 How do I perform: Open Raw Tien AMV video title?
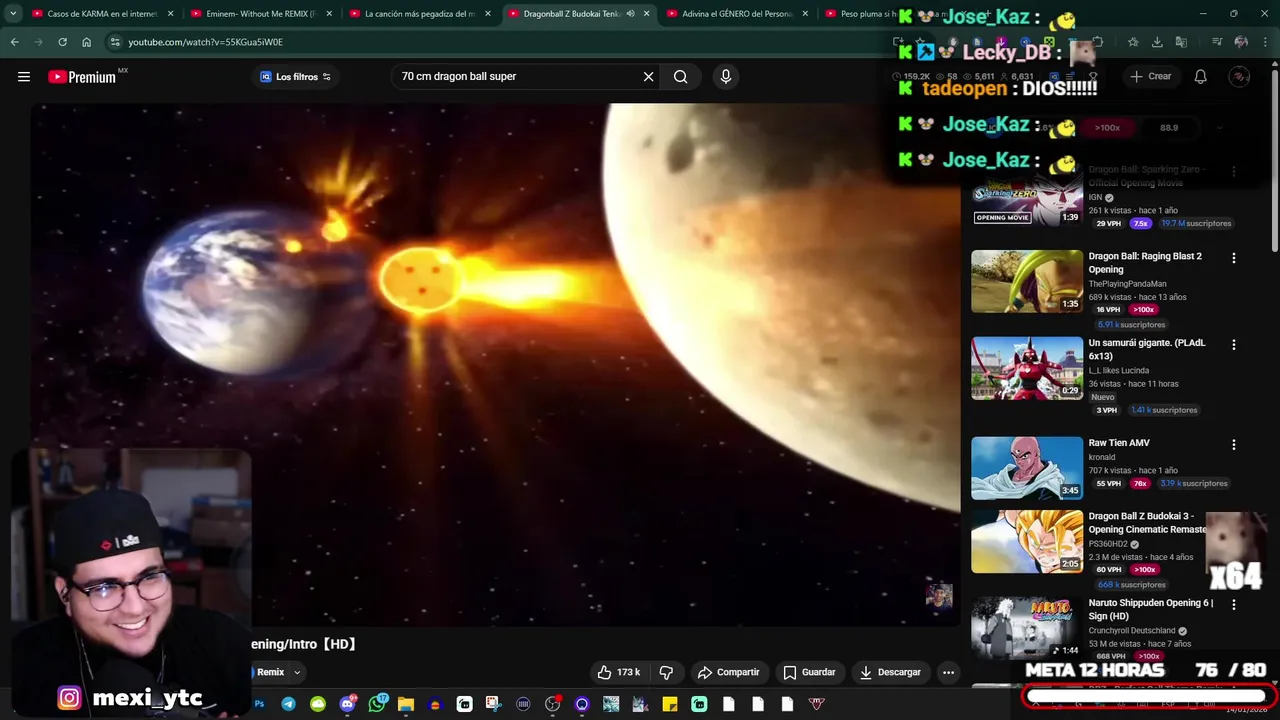point(1119,443)
